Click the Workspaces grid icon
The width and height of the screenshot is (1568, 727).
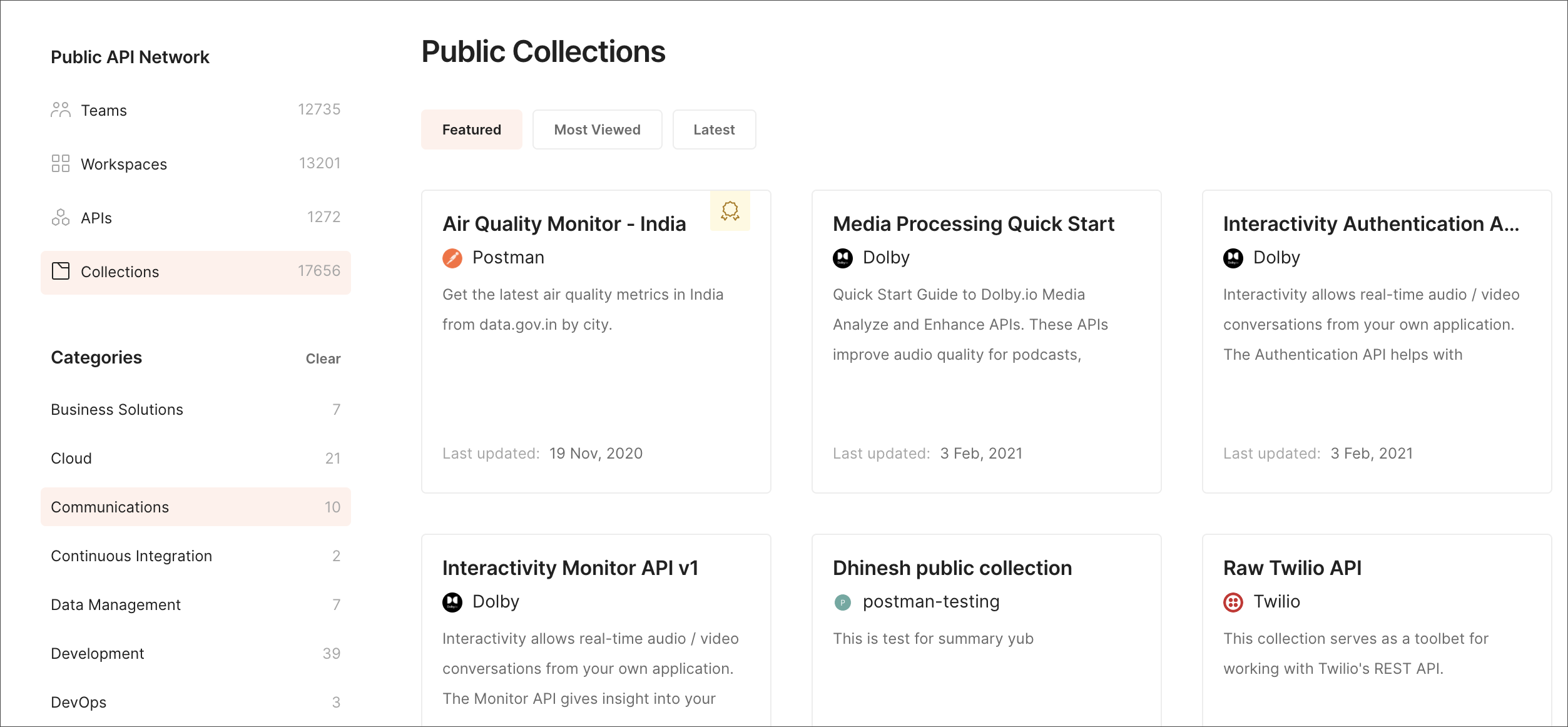tap(61, 164)
